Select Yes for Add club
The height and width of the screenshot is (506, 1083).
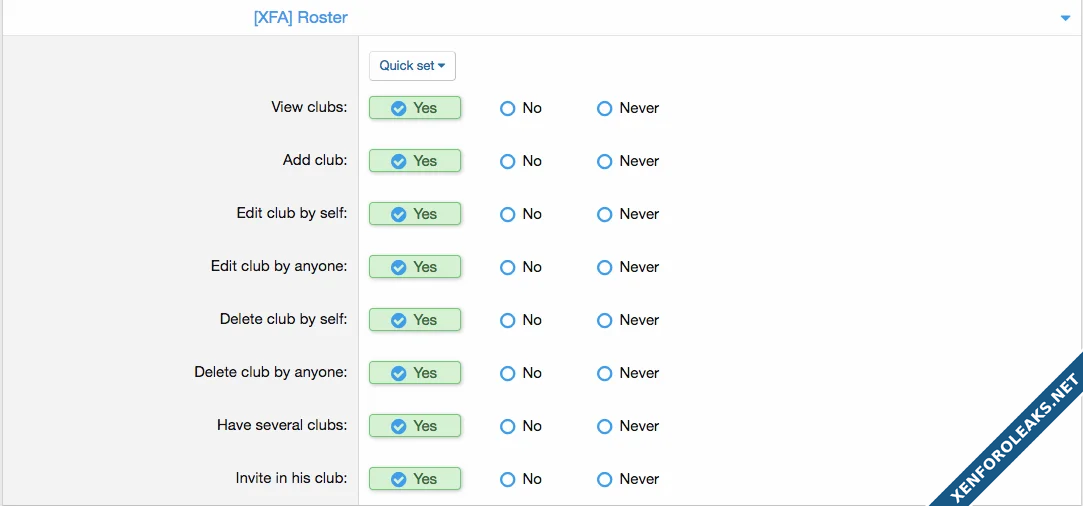[x=414, y=161]
